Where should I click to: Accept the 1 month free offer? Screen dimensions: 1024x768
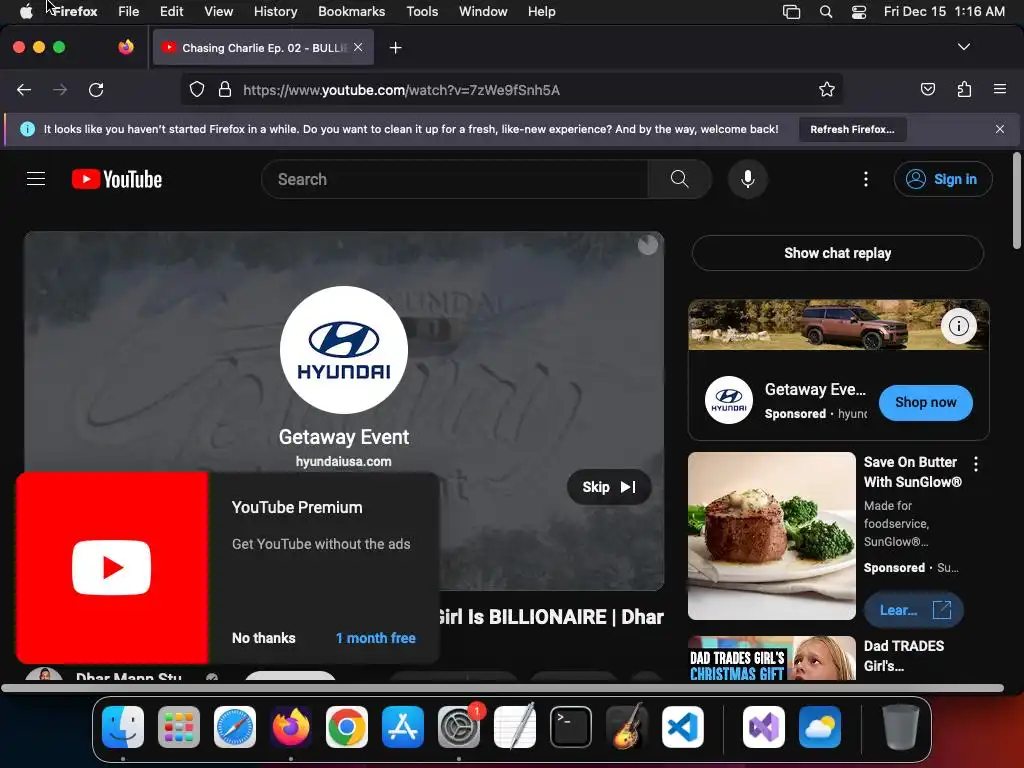(376, 638)
